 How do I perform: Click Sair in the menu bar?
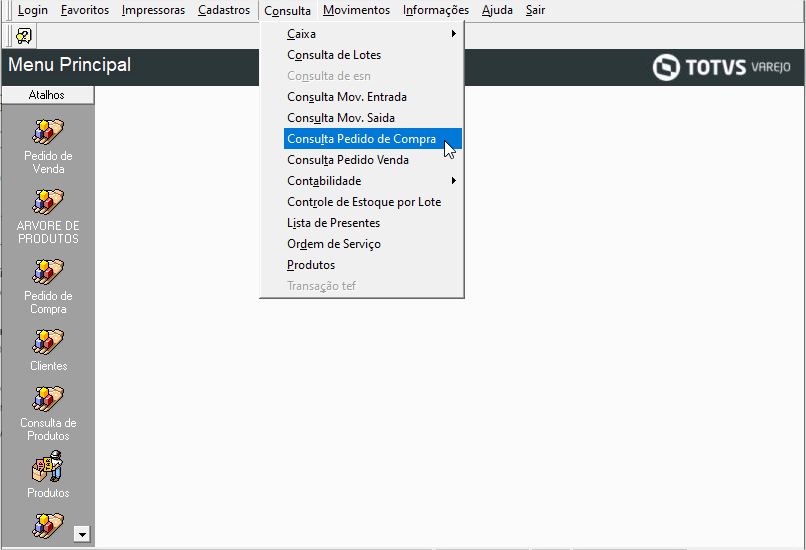coord(535,10)
